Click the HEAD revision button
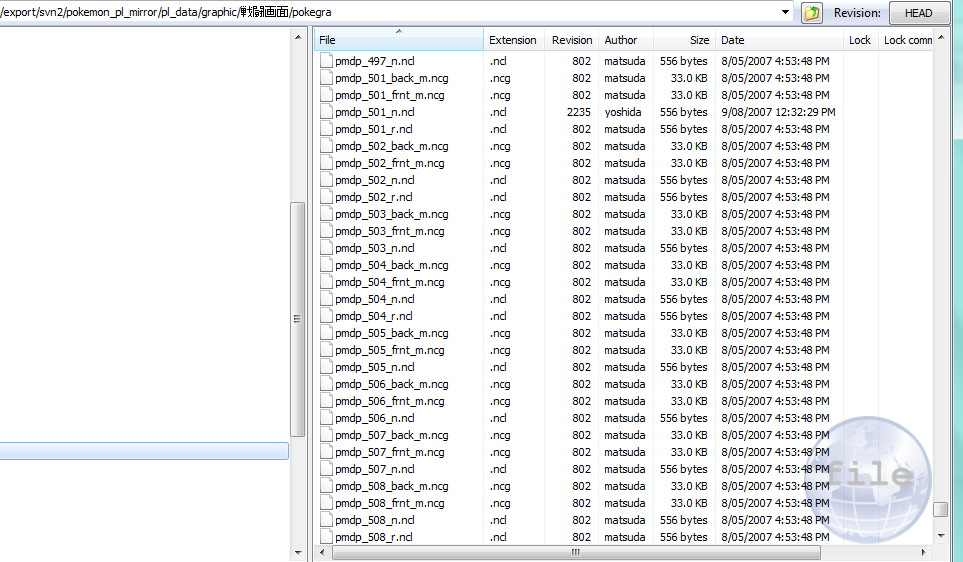The height and width of the screenshot is (562, 963). click(x=918, y=13)
